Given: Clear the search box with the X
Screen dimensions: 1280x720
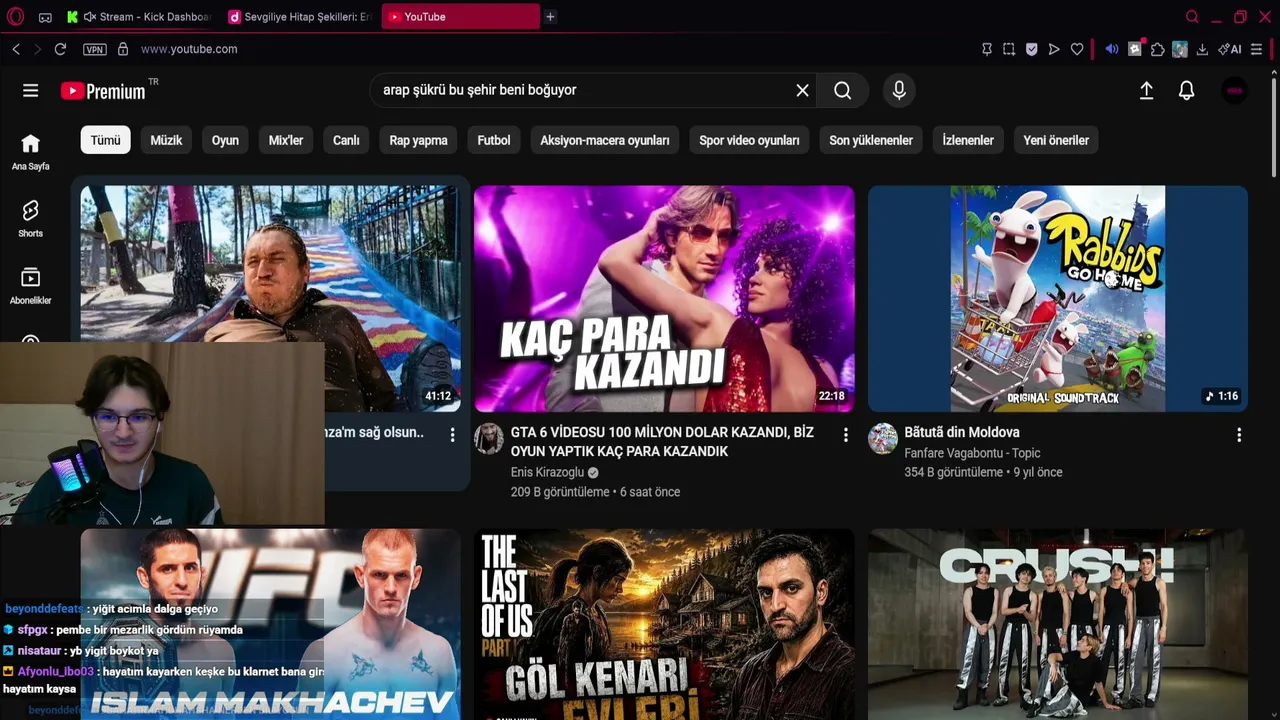Looking at the screenshot, I should pyautogui.click(x=802, y=91).
